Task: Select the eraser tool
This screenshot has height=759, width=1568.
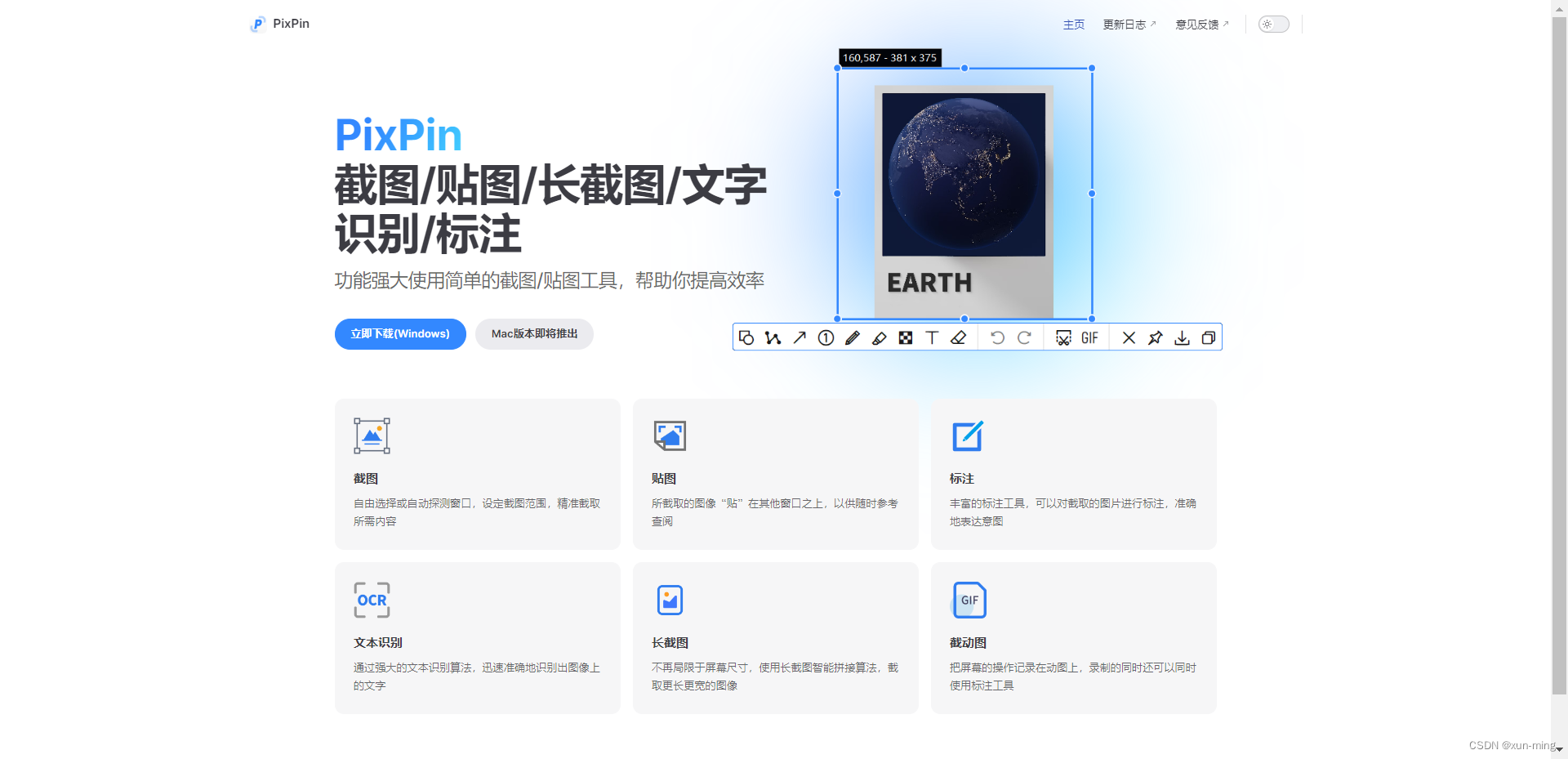Action: (x=959, y=337)
